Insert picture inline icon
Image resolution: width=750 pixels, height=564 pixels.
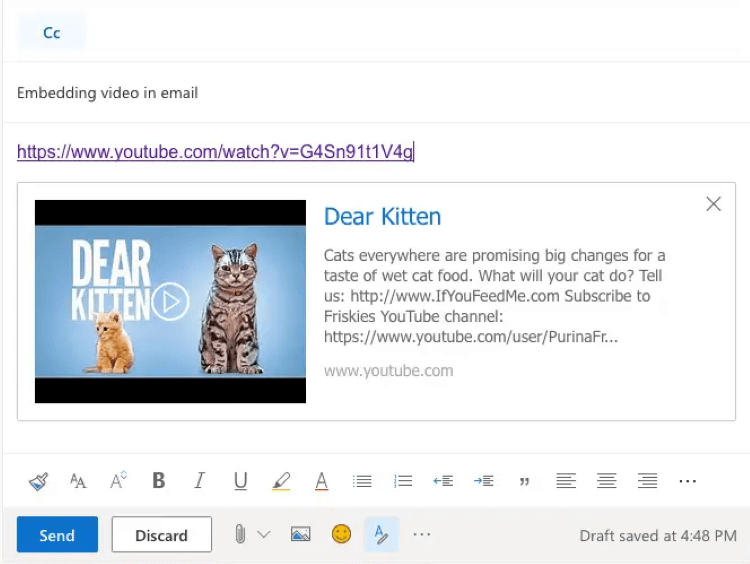pos(300,534)
